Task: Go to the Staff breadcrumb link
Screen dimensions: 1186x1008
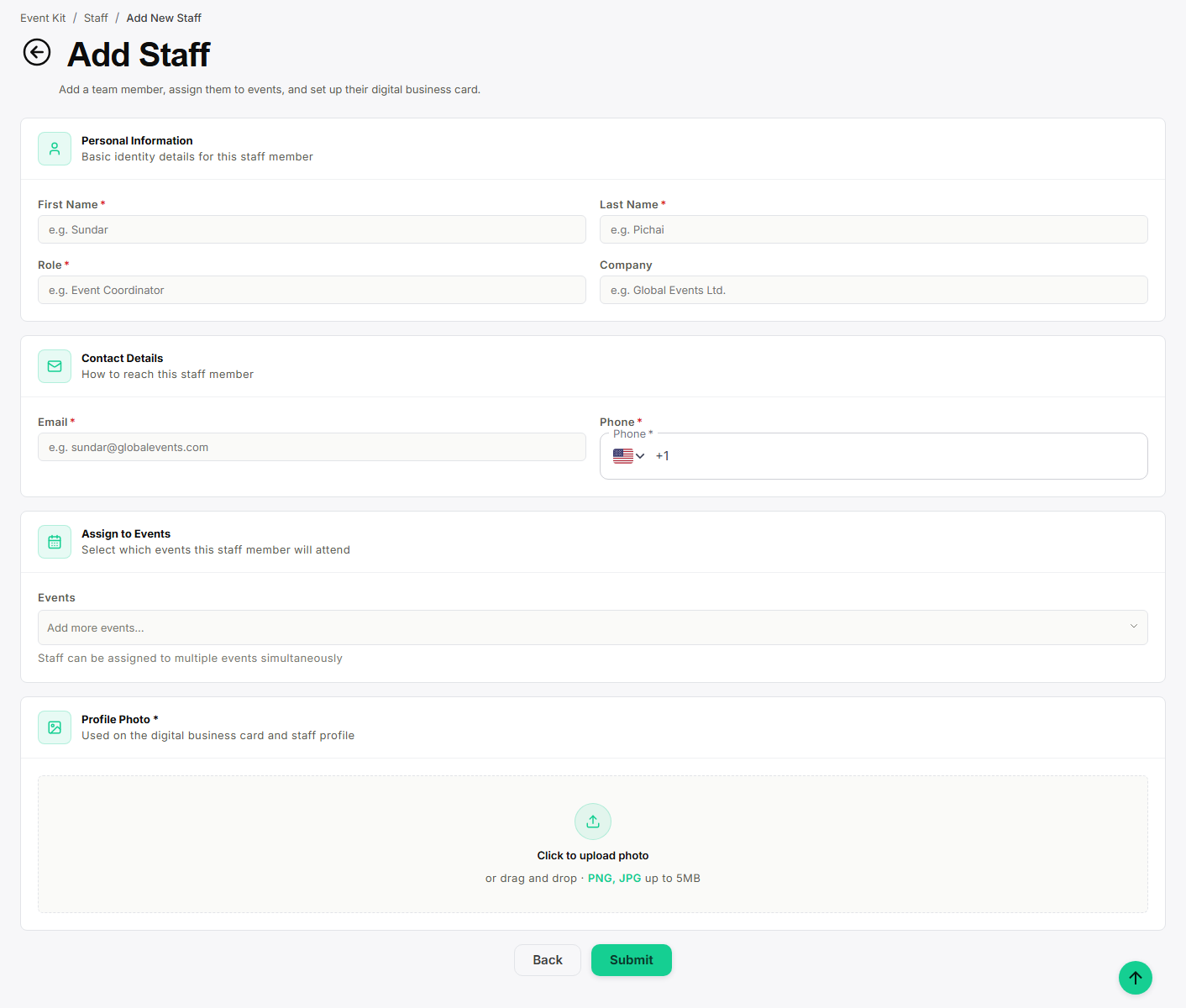Action: 96,18
